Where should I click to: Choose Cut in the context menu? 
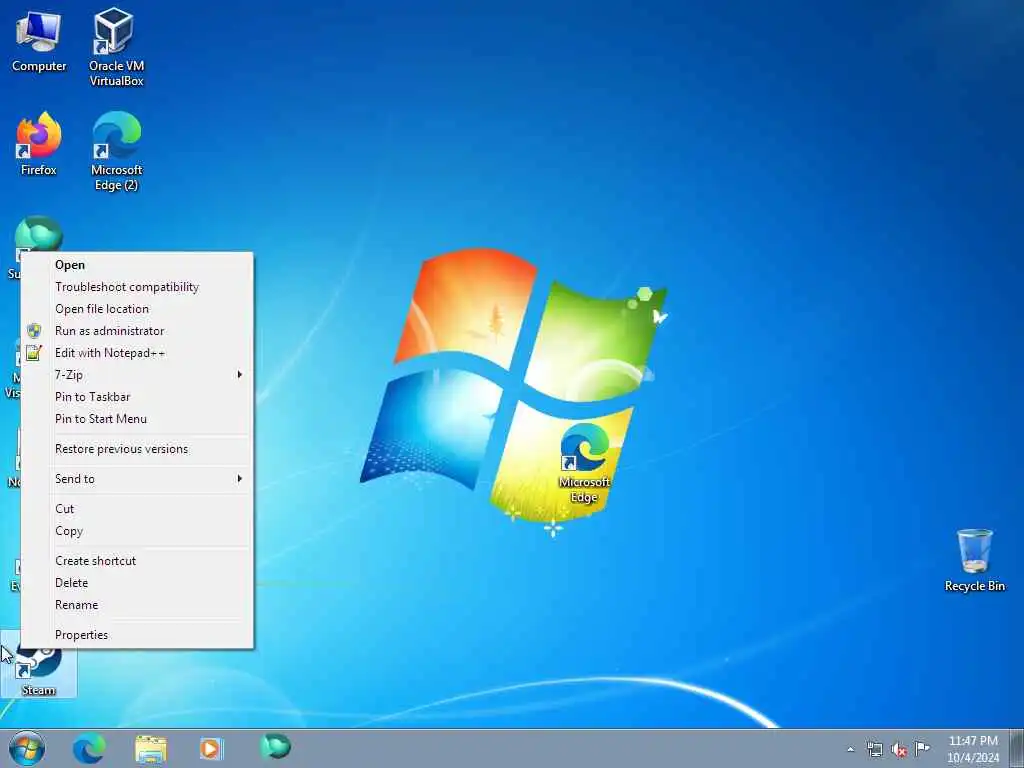click(x=137, y=509)
